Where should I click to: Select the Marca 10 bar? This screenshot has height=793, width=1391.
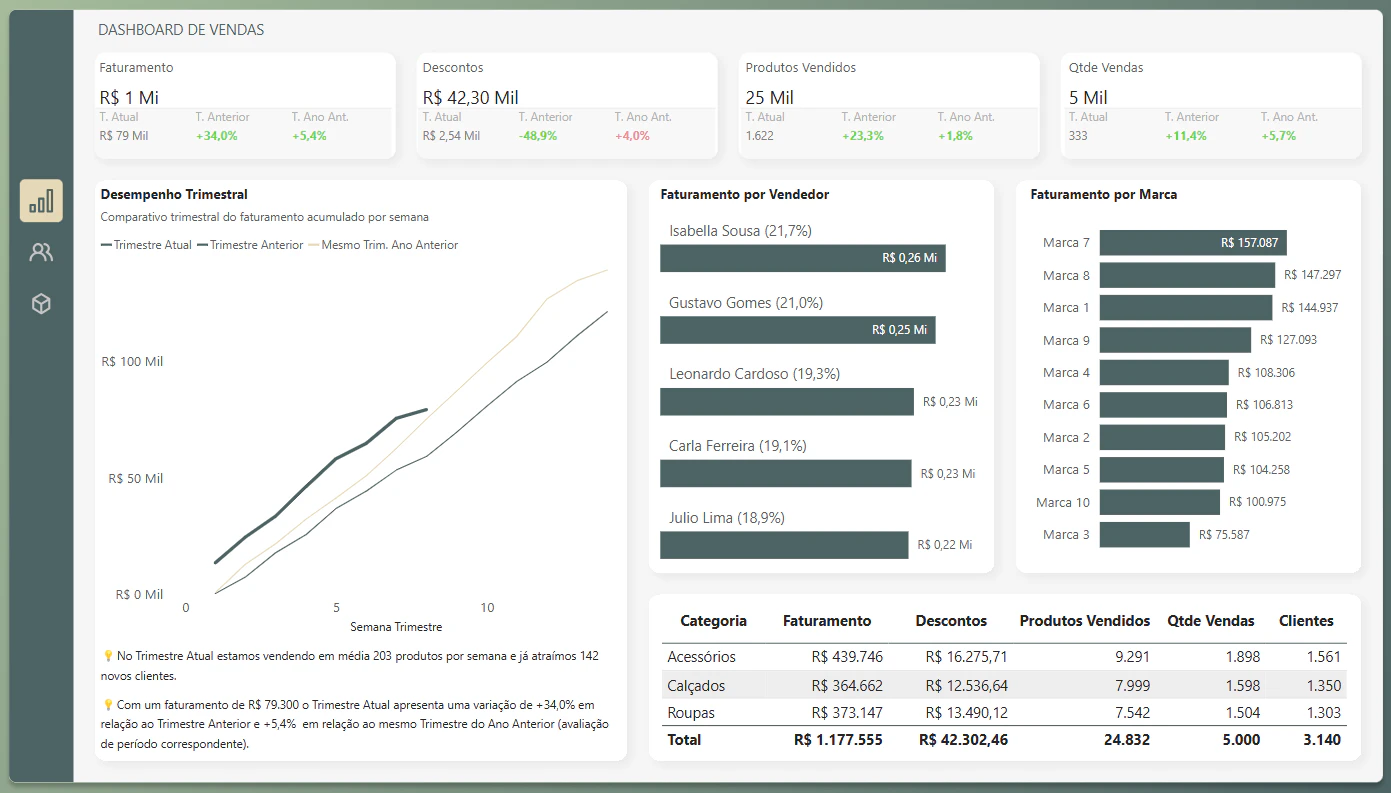tap(1160, 502)
